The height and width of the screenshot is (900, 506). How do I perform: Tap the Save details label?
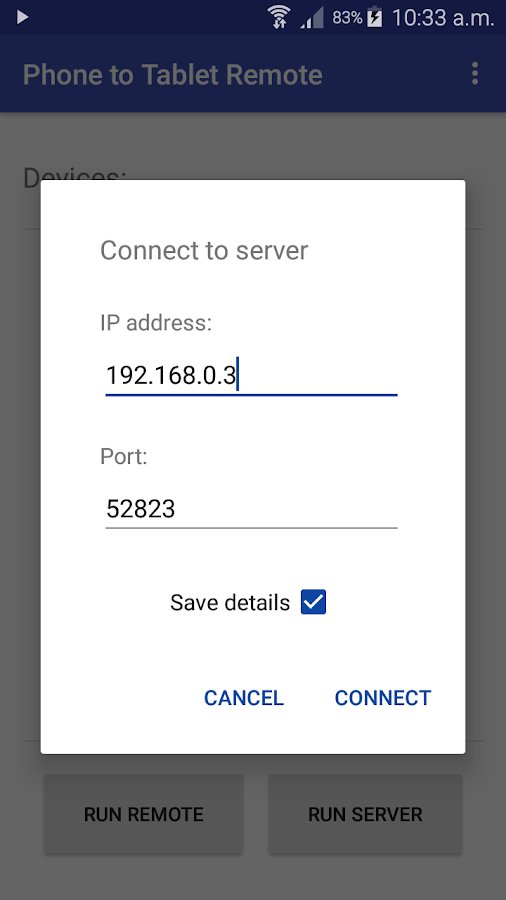click(230, 603)
